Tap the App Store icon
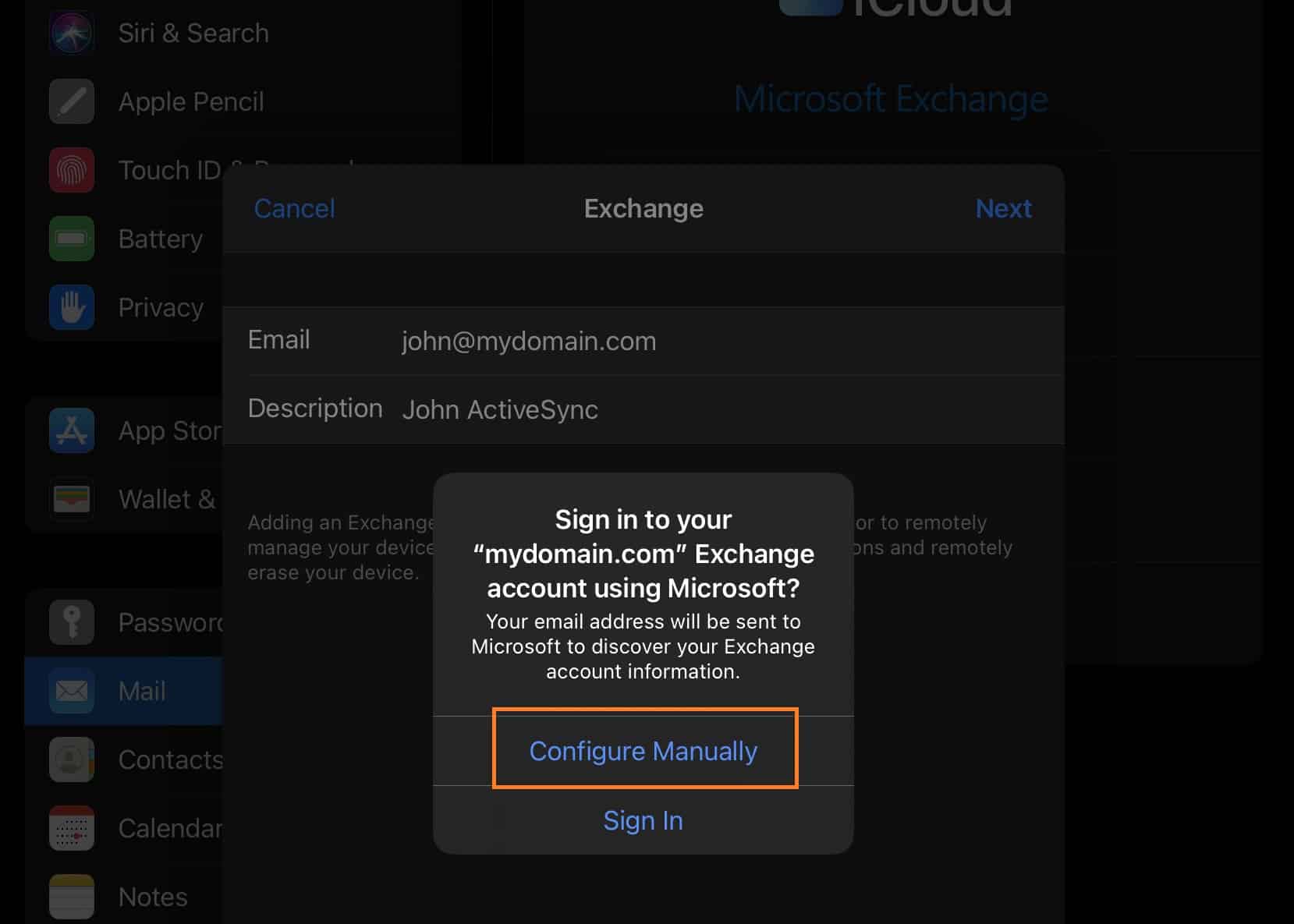Screen dimensions: 1294x924 72,430
